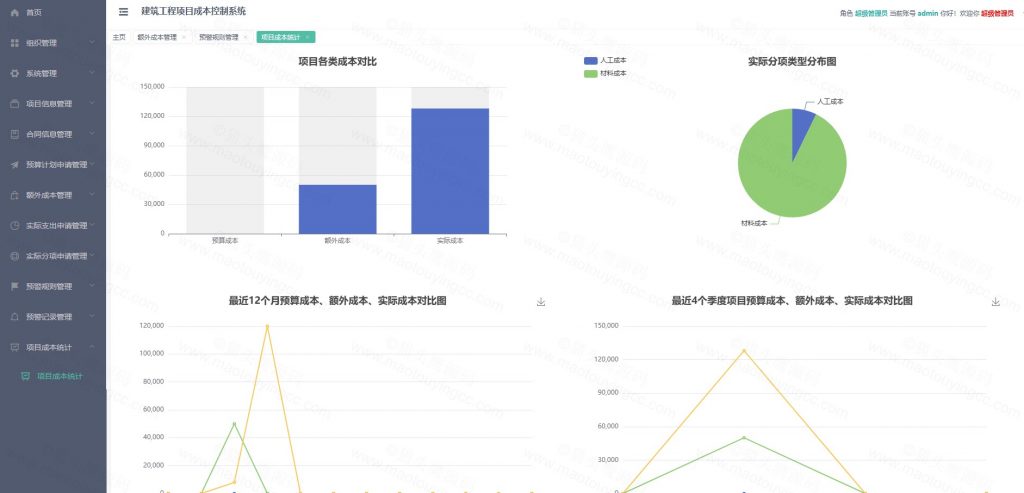The width and height of the screenshot is (1024, 493).
Task: Click the 首页 home icon in sidebar
Action: point(14,12)
